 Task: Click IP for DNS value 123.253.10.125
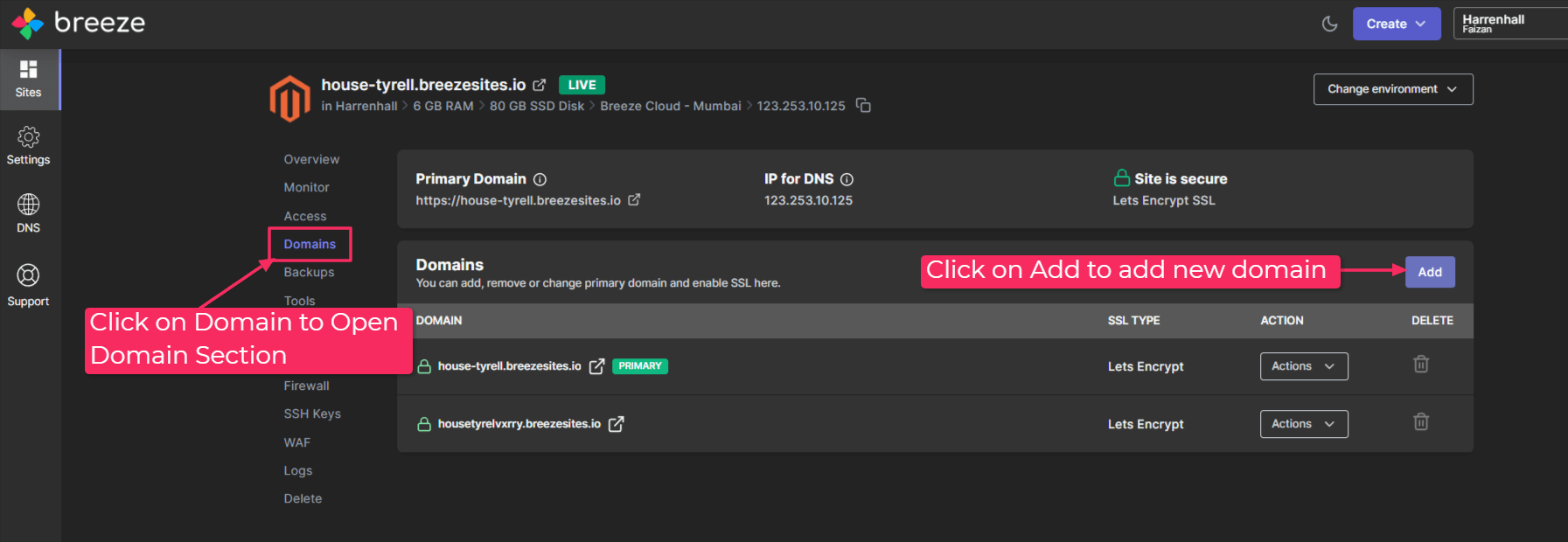point(808,200)
